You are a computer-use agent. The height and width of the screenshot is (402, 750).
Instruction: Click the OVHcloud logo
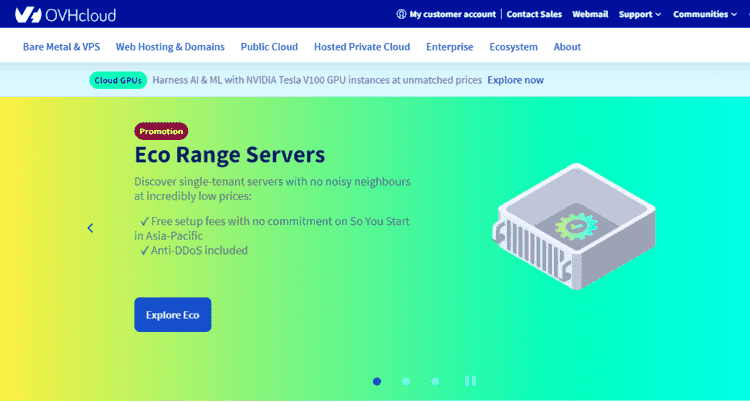point(66,15)
